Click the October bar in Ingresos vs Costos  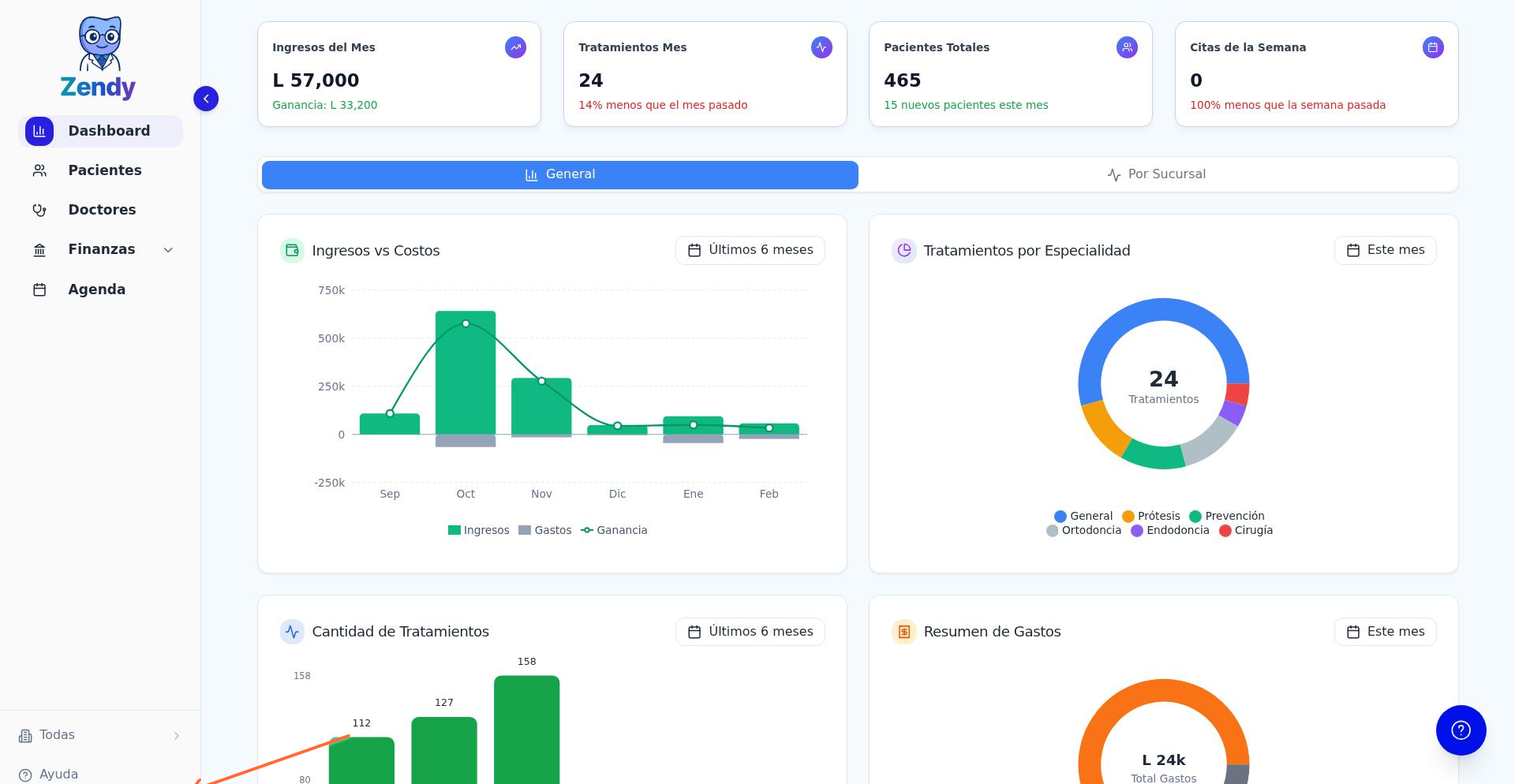click(466, 371)
